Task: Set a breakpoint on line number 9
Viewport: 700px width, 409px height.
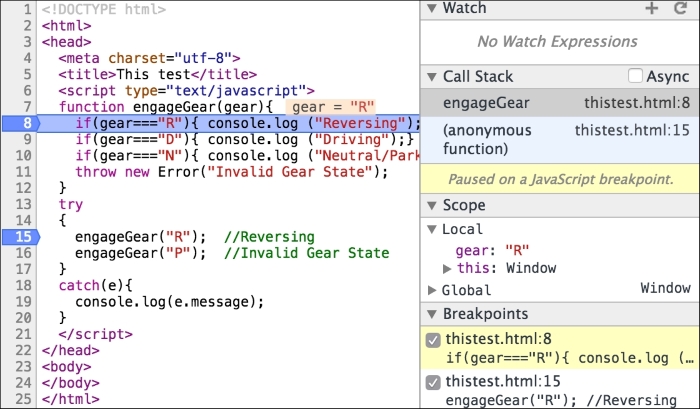Action: 27,139
